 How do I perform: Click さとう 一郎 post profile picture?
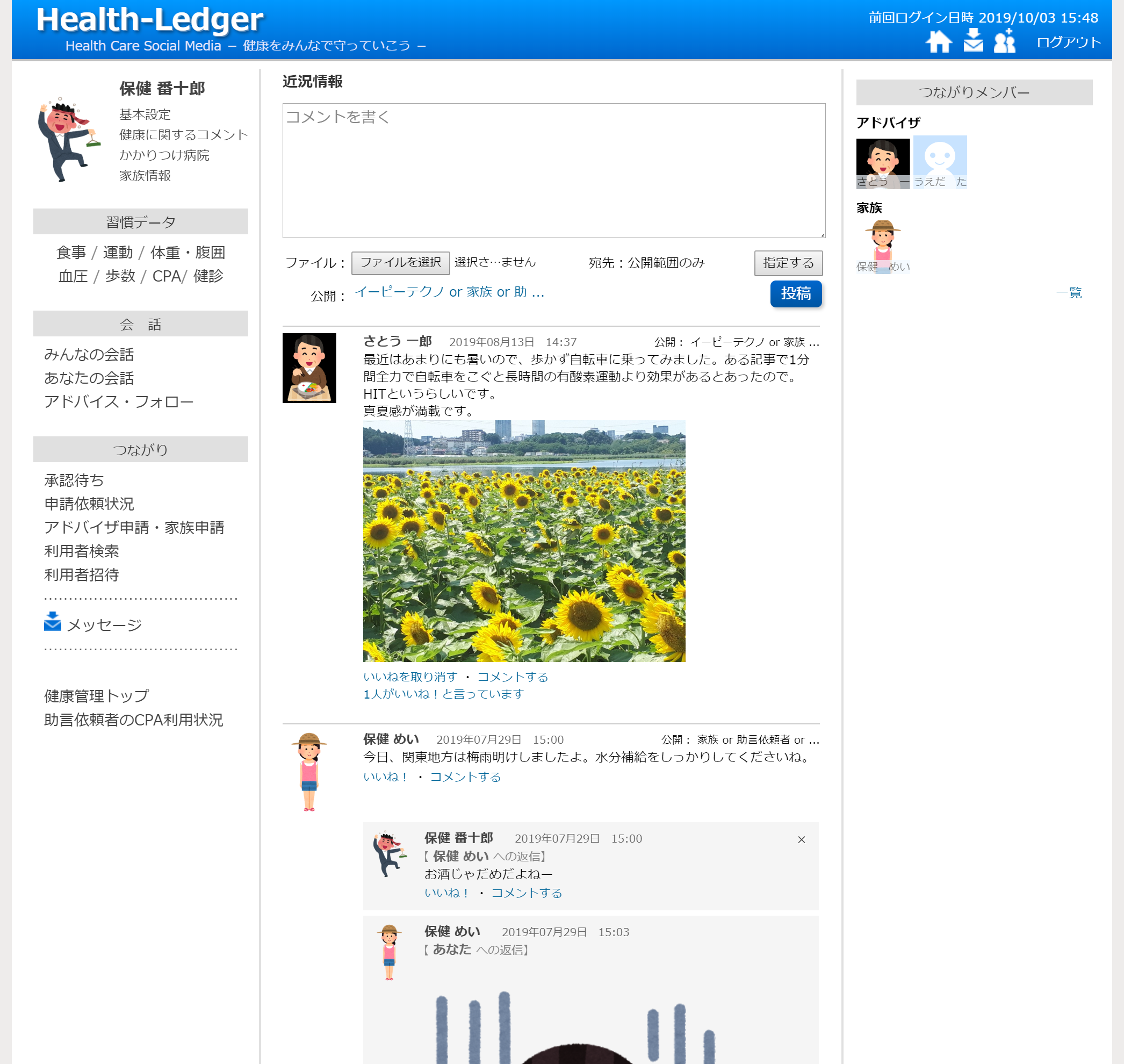(309, 368)
